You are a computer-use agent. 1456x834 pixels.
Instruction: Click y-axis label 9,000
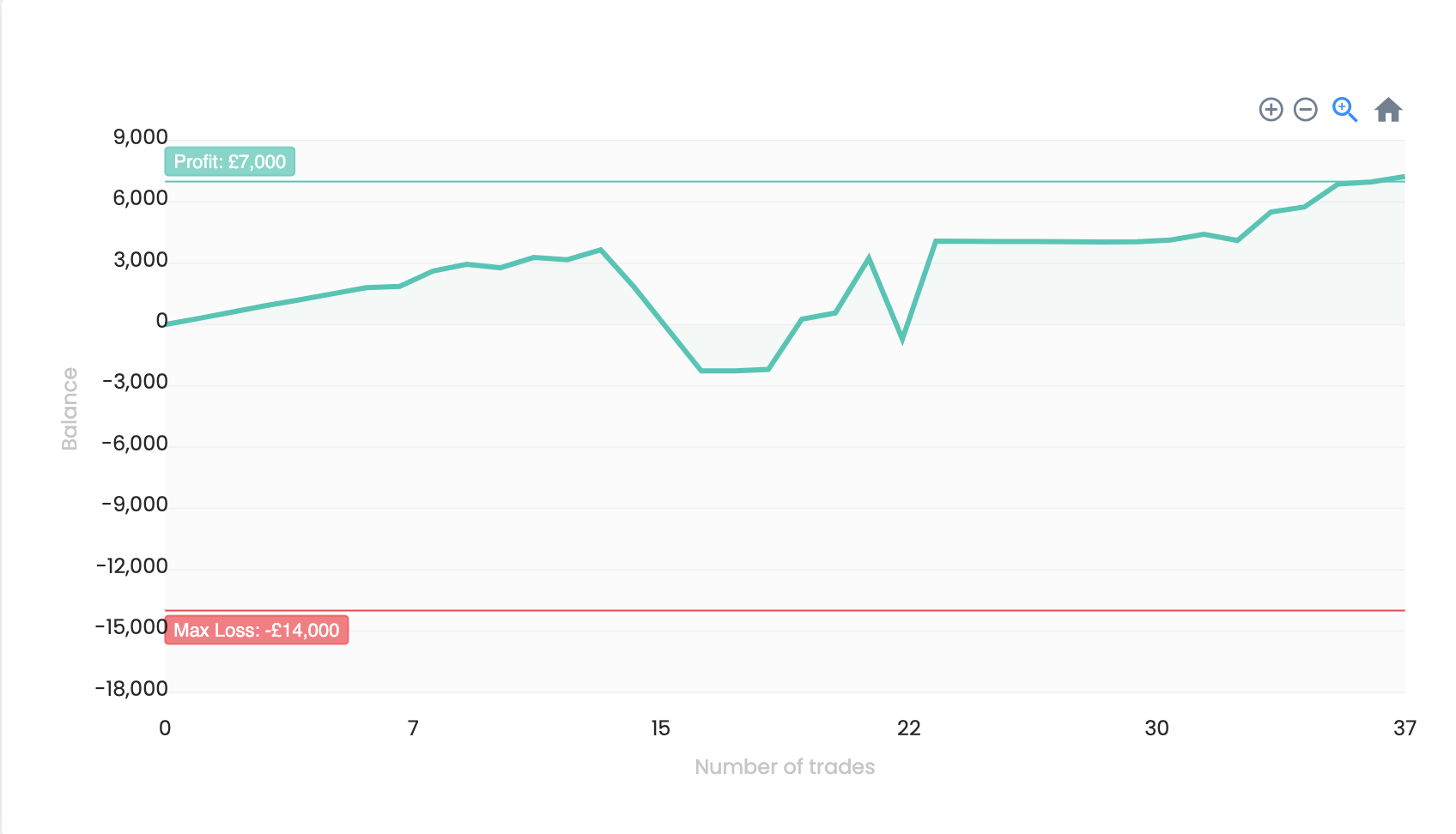[141, 137]
